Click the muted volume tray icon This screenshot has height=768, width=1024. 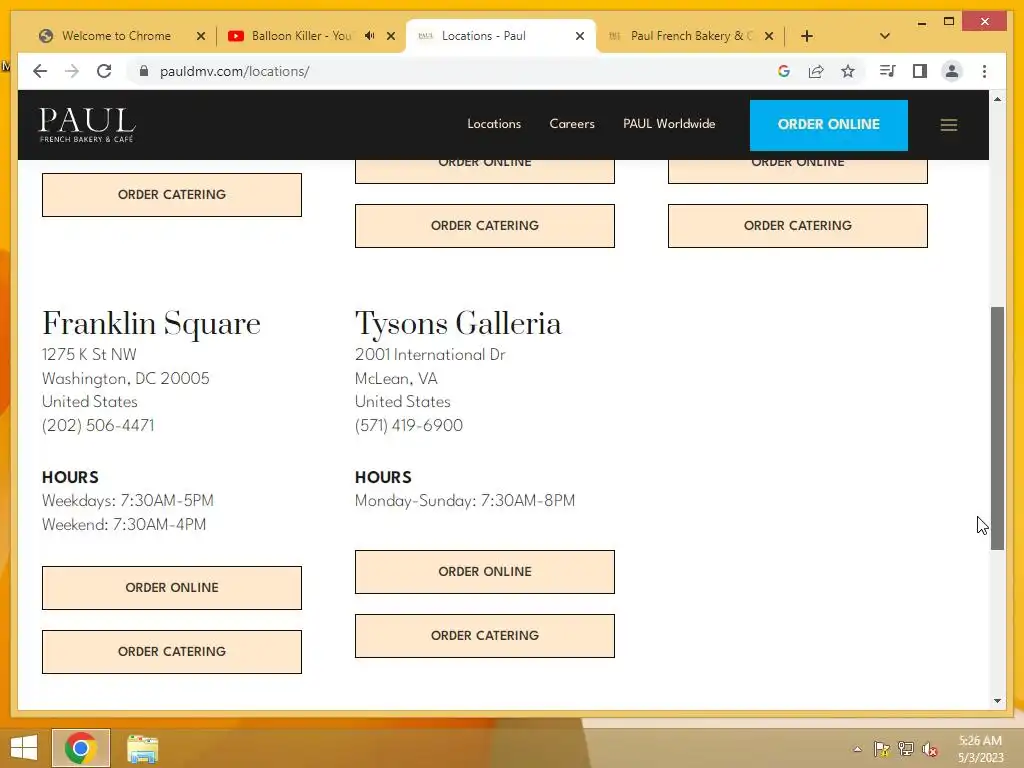[x=930, y=749]
